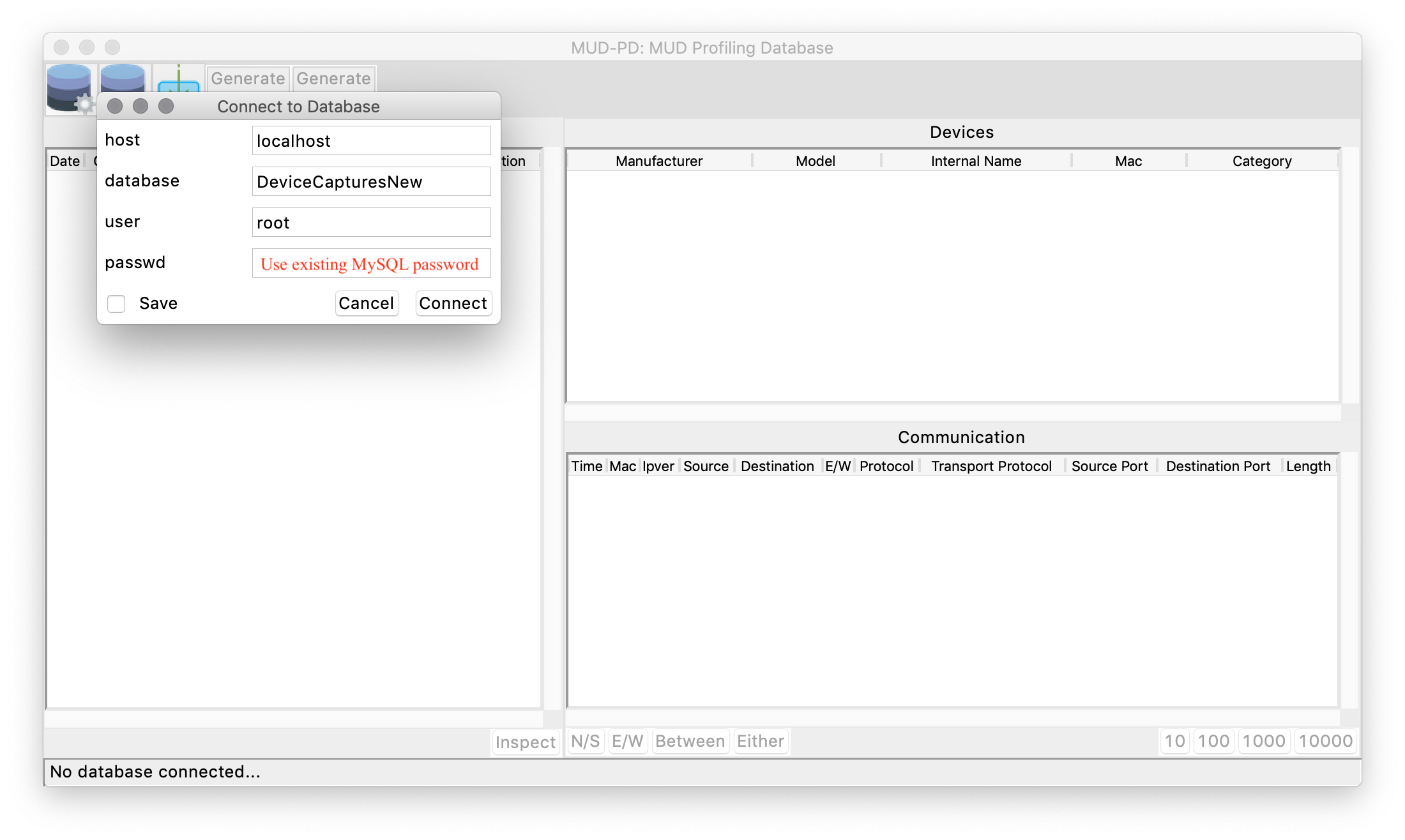Focus the database name field
This screenshot has width=1405, height=840.
(371, 182)
